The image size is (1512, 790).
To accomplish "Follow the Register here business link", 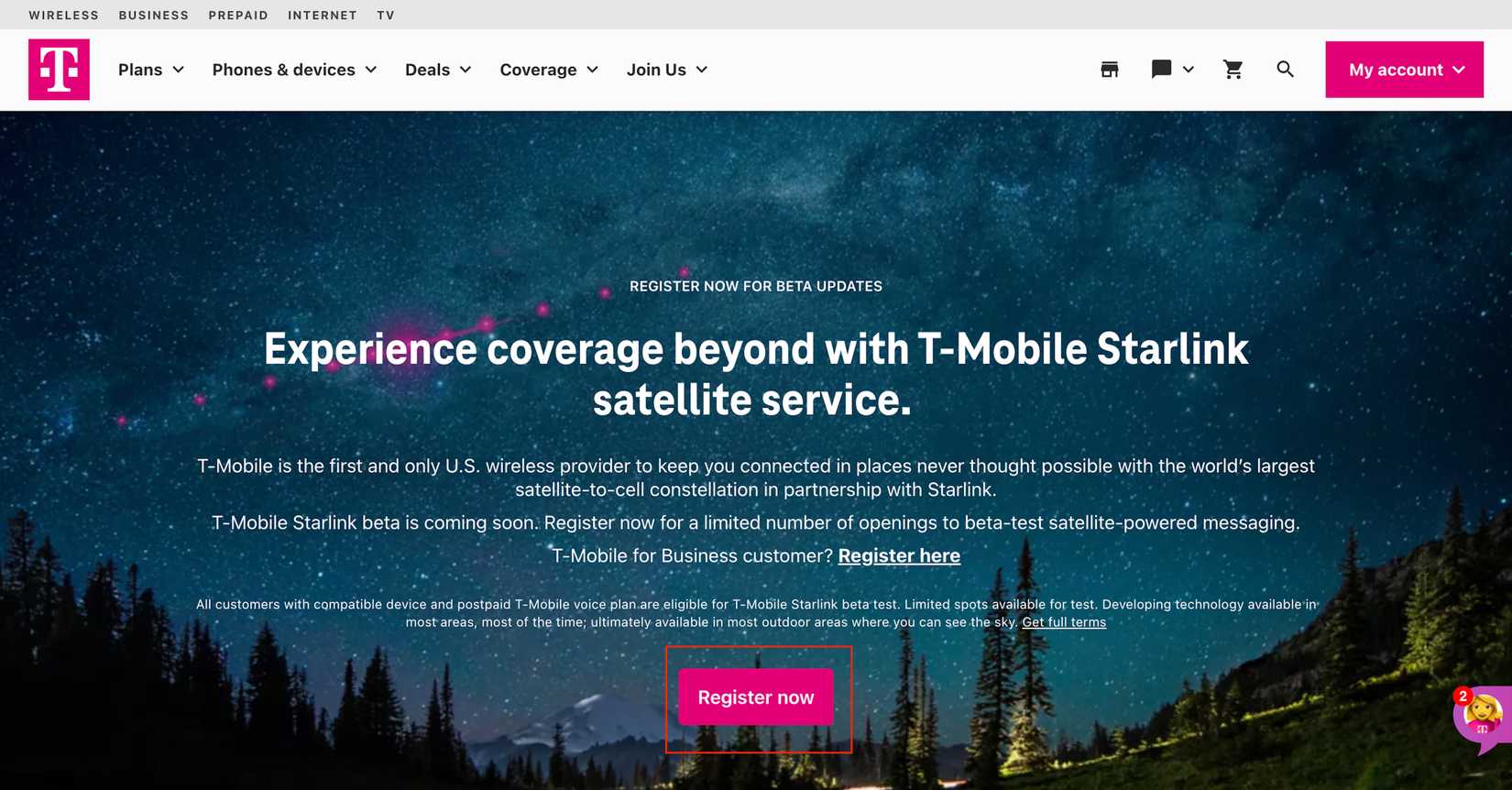I will pos(899,556).
